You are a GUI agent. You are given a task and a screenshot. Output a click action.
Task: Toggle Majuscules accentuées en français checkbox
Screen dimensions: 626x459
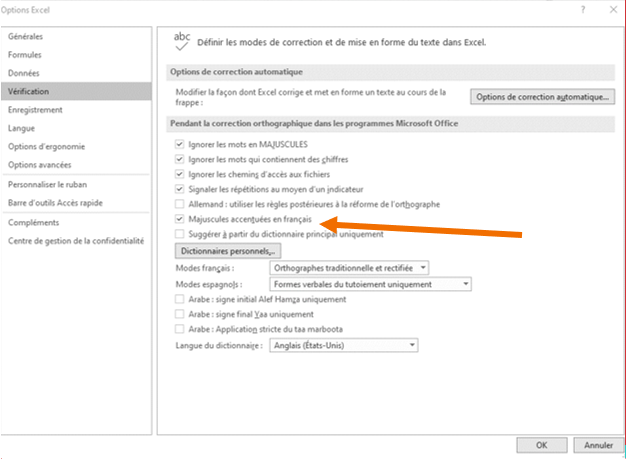click(x=180, y=218)
